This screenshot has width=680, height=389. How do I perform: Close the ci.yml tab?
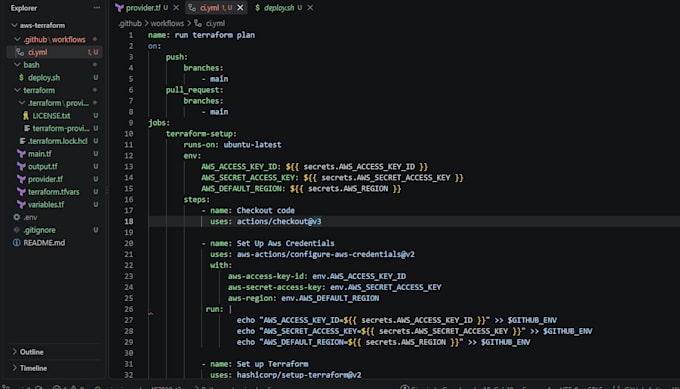point(240,8)
